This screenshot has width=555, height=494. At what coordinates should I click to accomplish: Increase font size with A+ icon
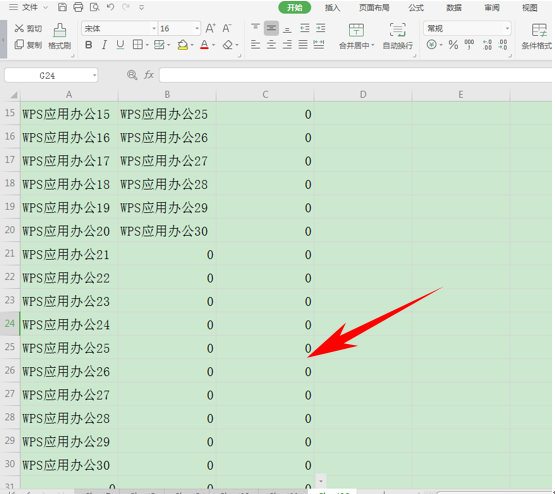click(x=211, y=28)
